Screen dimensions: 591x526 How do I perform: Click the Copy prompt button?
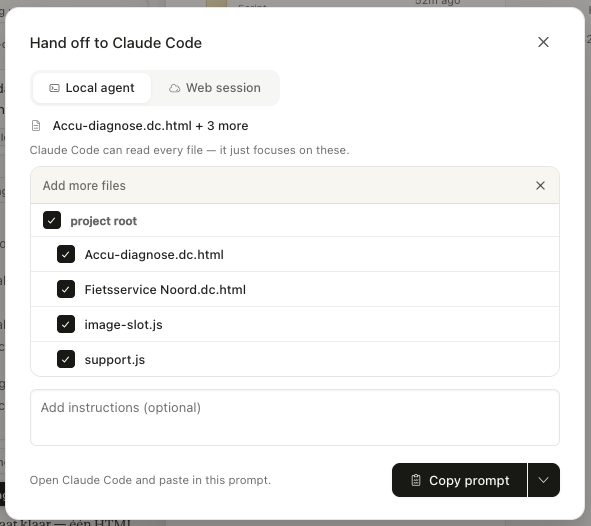click(459, 480)
